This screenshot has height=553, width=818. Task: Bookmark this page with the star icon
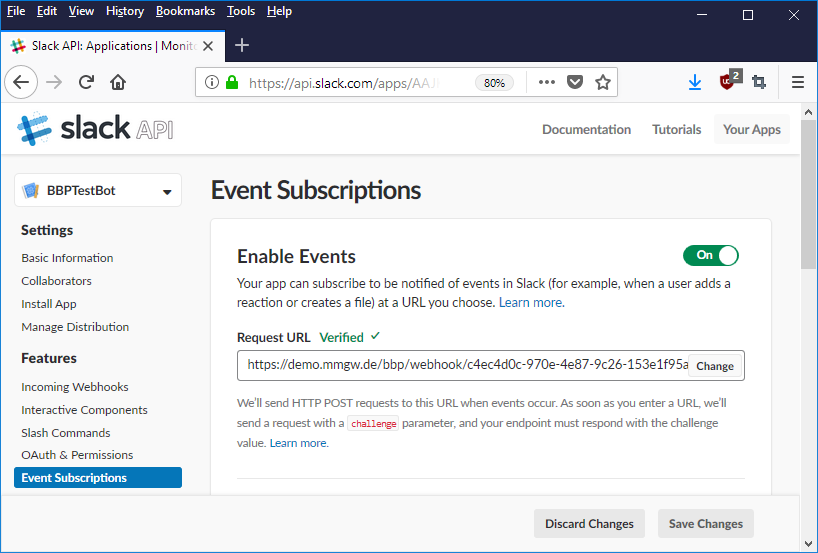(x=603, y=82)
